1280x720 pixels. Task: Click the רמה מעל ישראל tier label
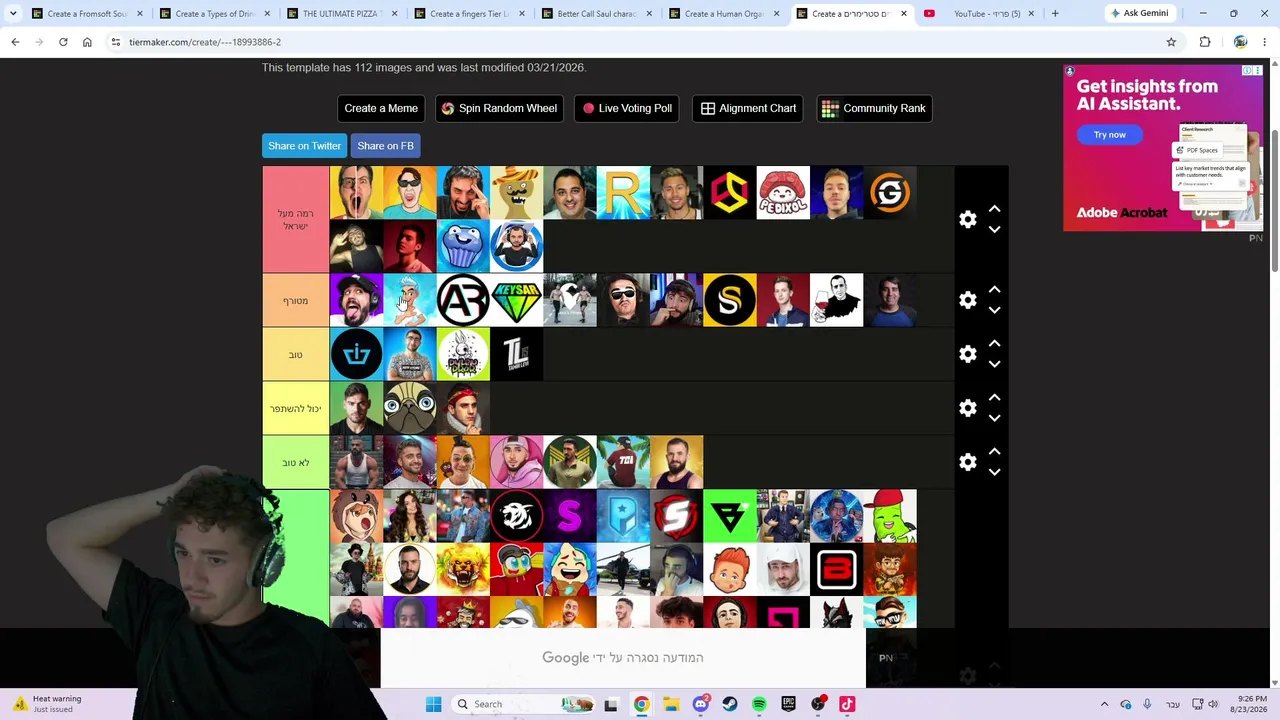point(296,220)
